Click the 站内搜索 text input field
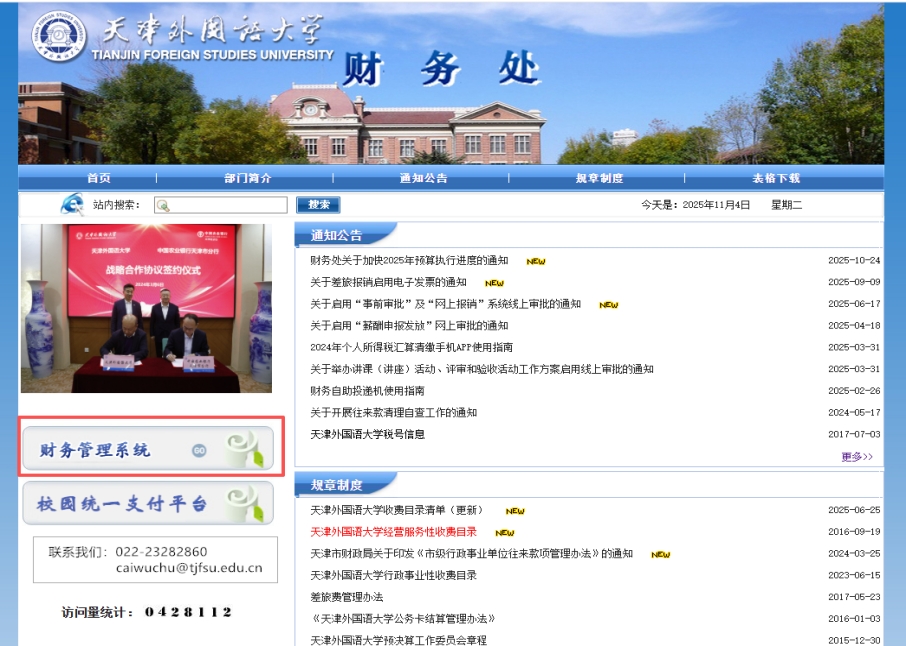 tap(220, 205)
